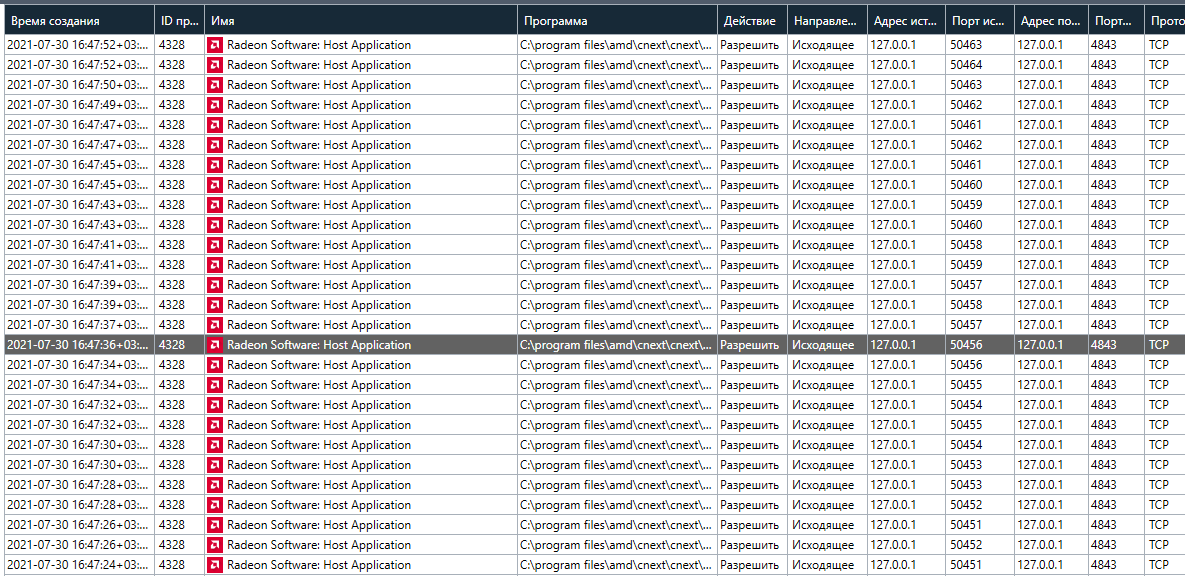Click Radeon icon in 16:47:39 row, port 50458

coord(215,305)
